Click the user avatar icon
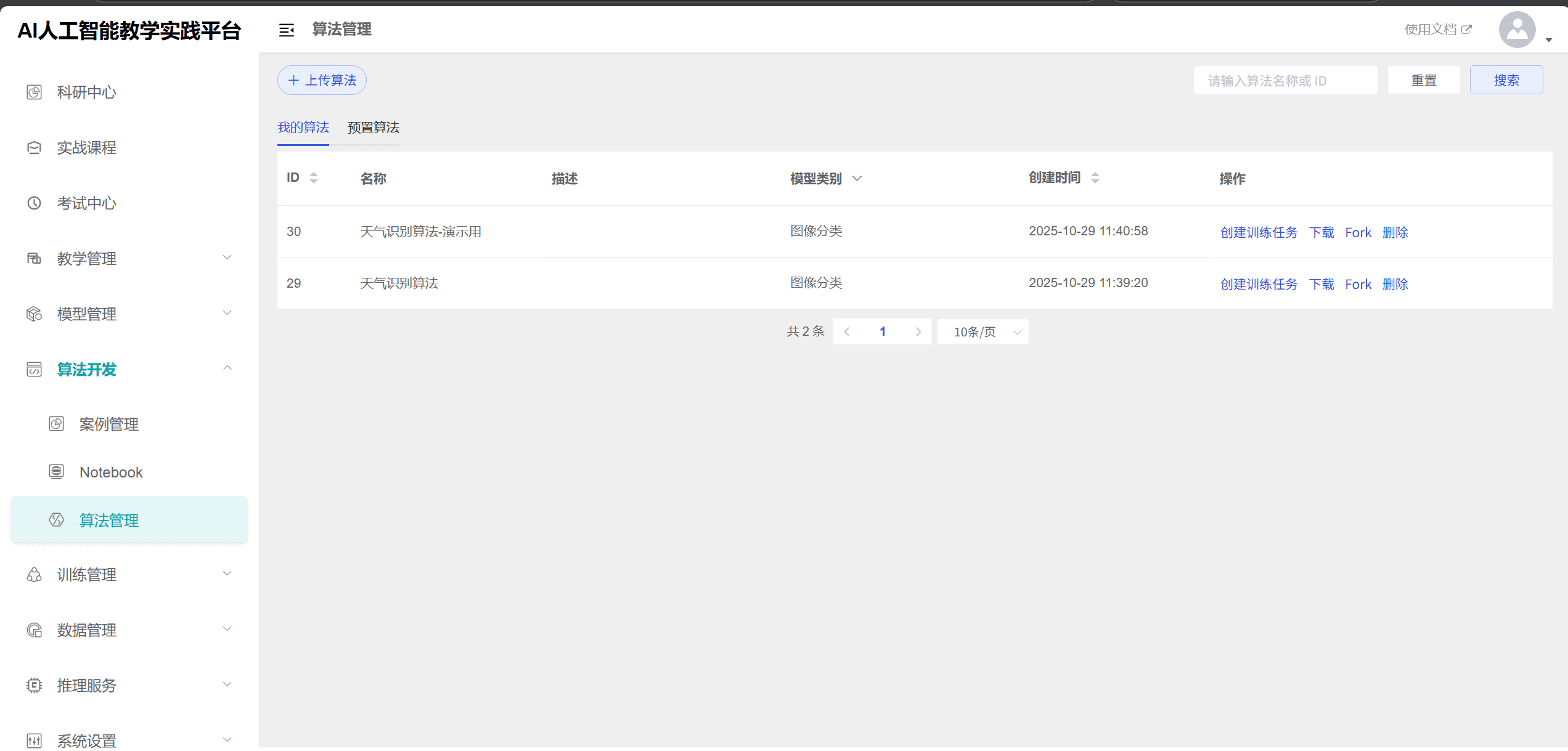 tap(1517, 30)
